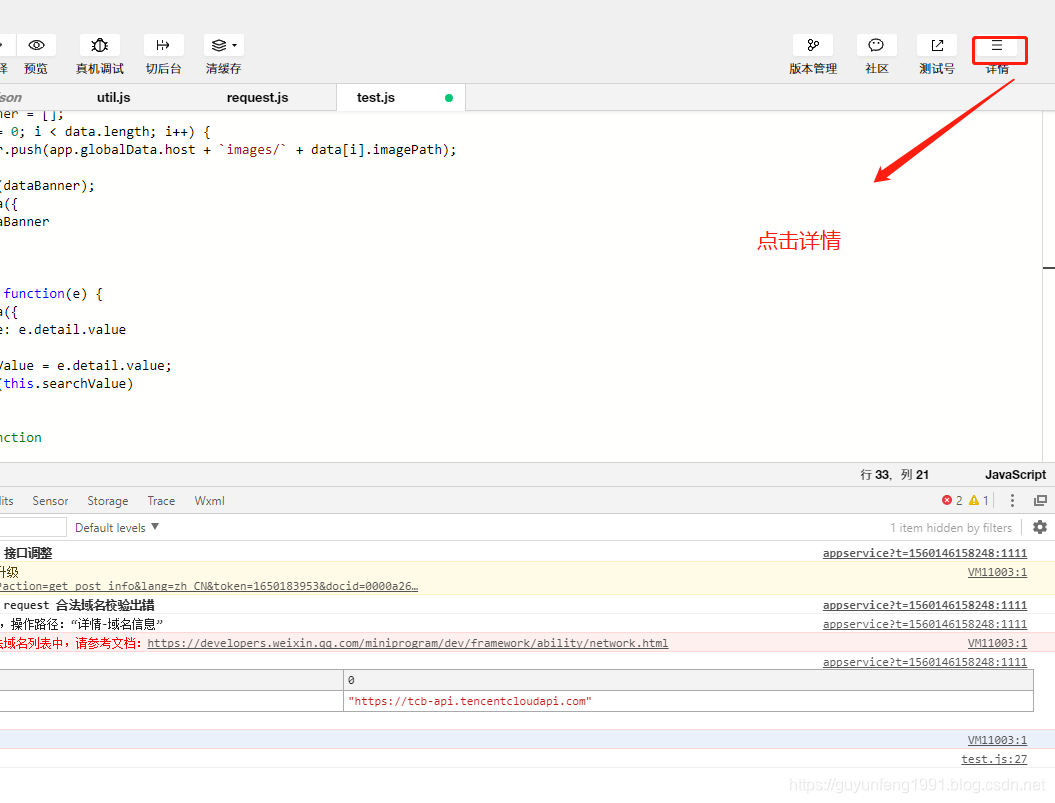This screenshot has width=1055, height=803.
Task: Open the devtools three-dot more menu
Action: pos(1012,500)
